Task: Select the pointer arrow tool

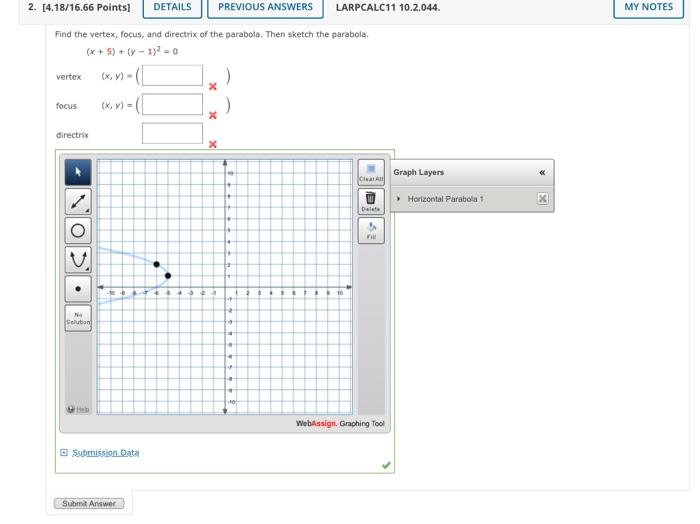Action: click(78, 172)
